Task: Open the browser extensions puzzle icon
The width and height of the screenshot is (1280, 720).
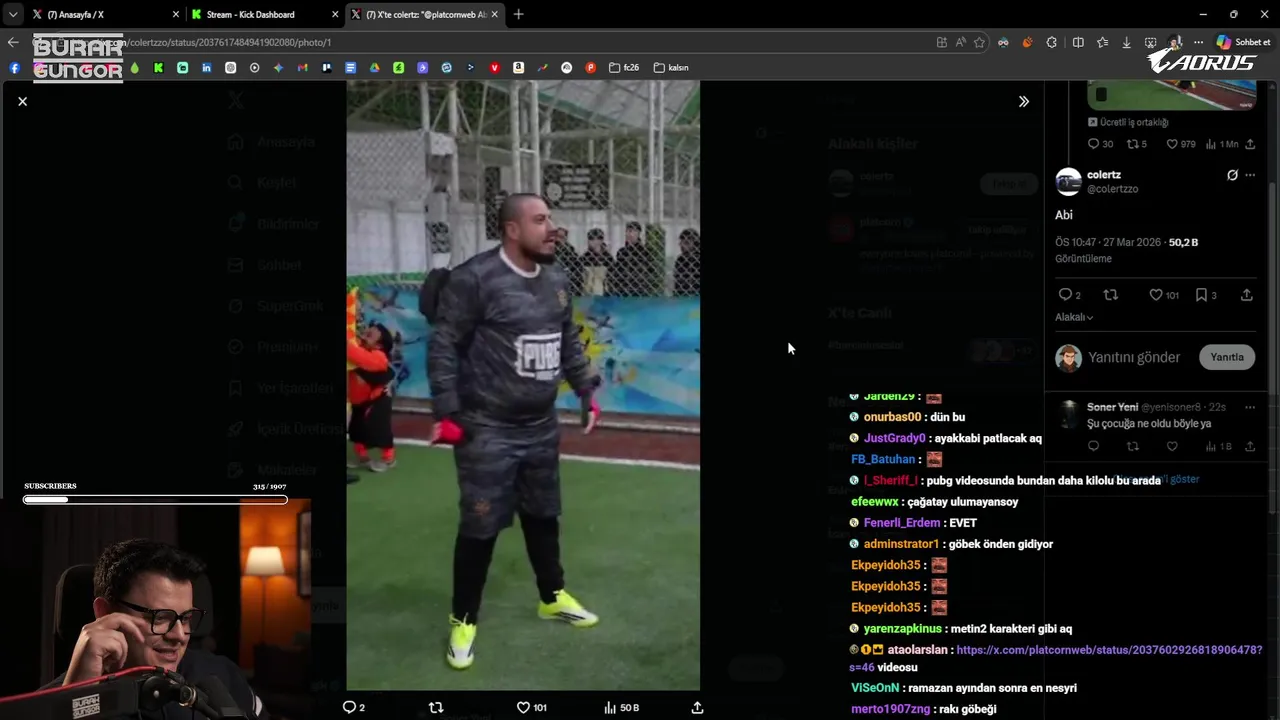Action: (x=1051, y=42)
